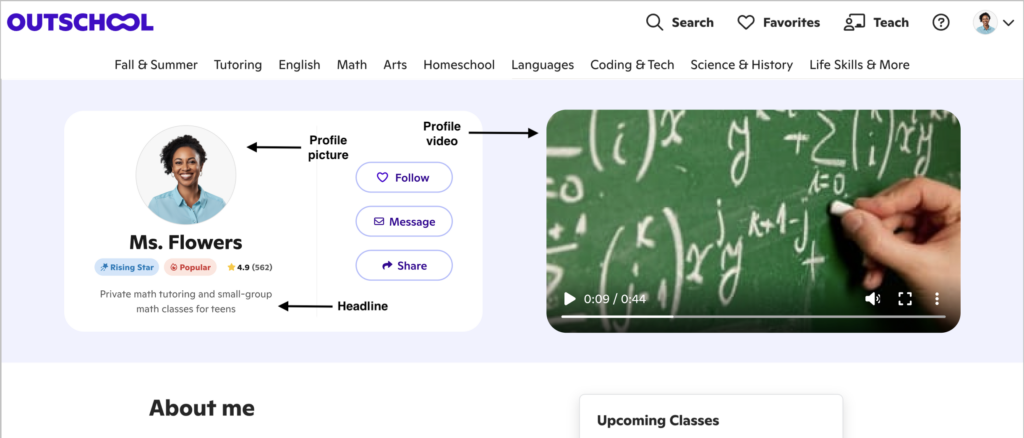Click Ms. Flowers' profile picture
Screen dimensions: 1024x438
coord(186,175)
